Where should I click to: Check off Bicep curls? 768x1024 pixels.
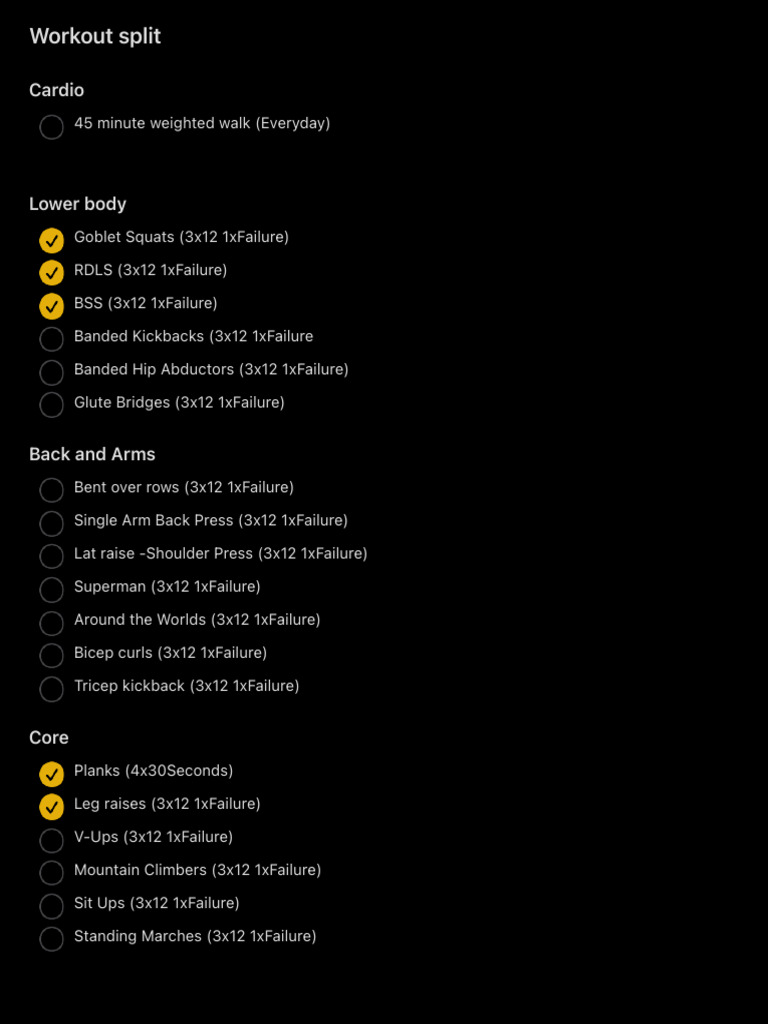(x=52, y=656)
